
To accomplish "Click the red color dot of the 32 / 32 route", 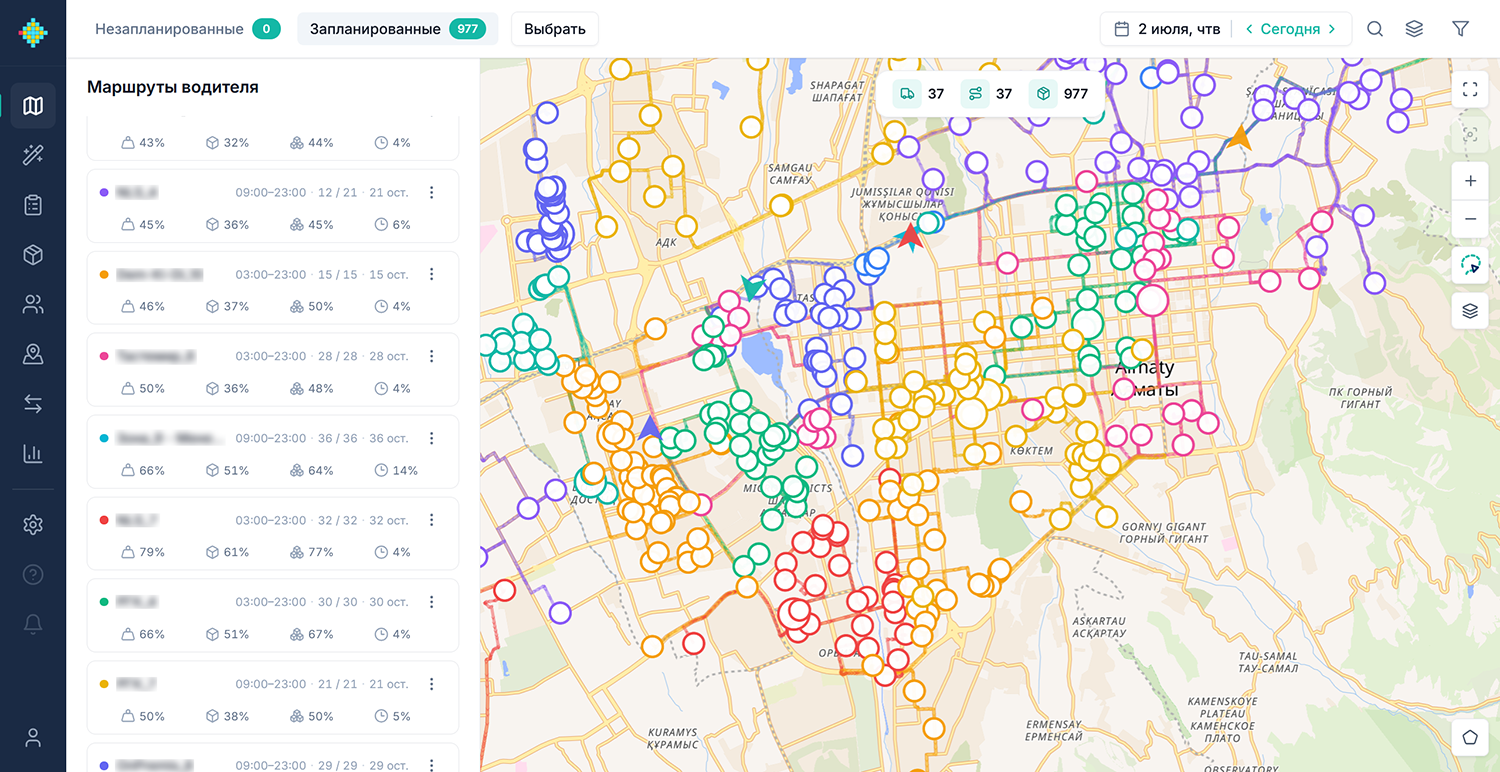I will click(x=105, y=520).
